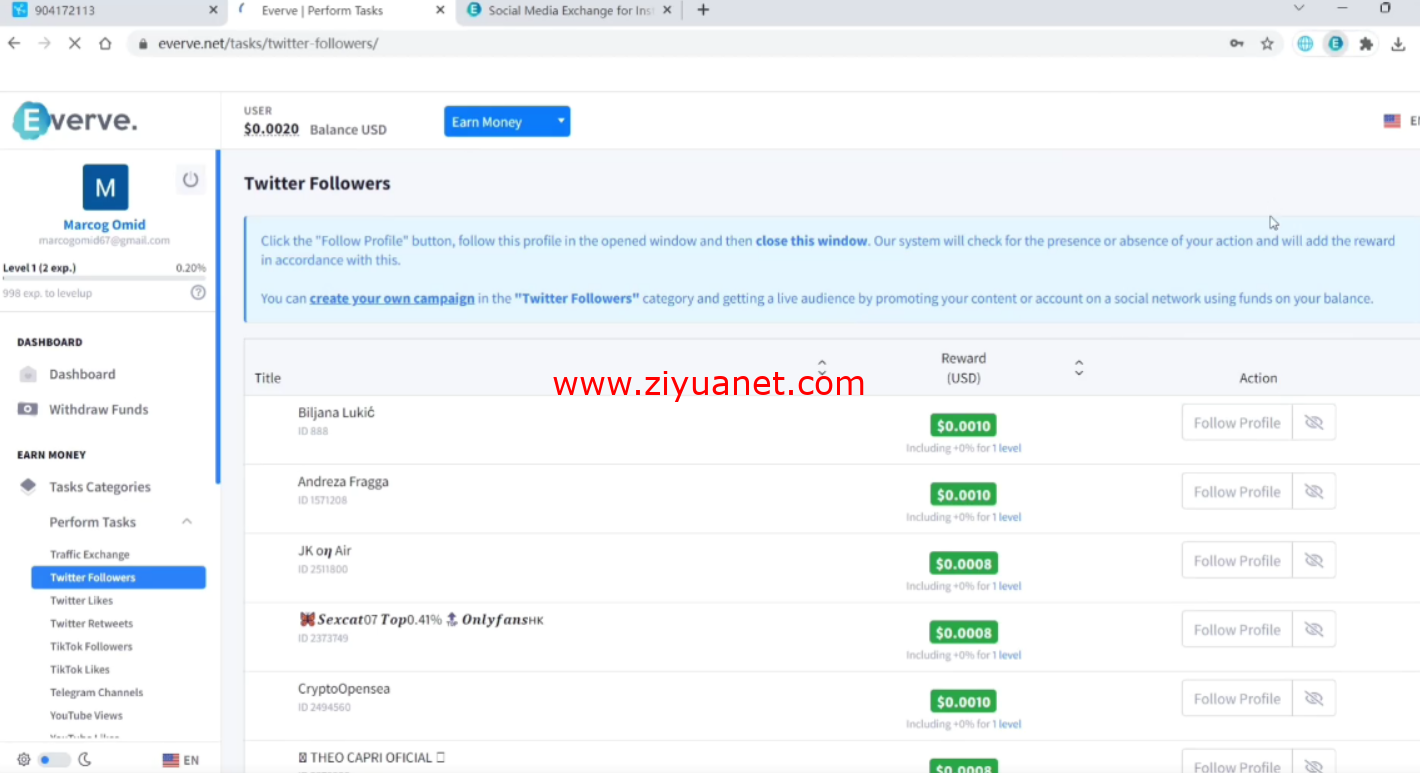This screenshot has height=773, width=1420.
Task: Click the $0.0008 reward for JK on Air
Action: click(x=963, y=563)
